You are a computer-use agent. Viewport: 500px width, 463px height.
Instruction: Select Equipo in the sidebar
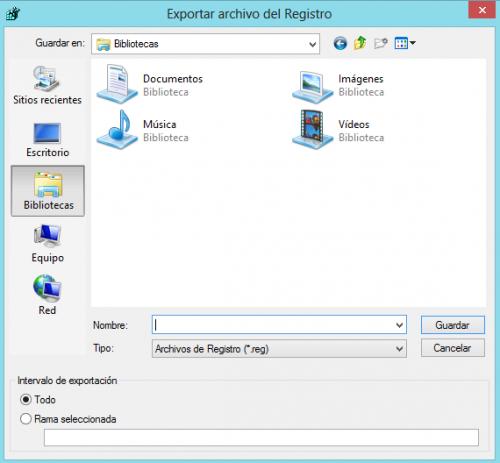point(47,243)
